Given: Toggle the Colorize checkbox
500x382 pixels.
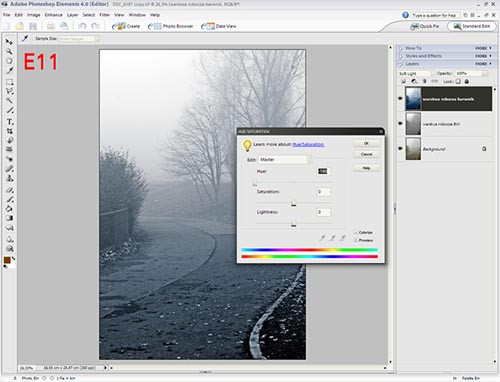Looking at the screenshot, I should (x=356, y=232).
